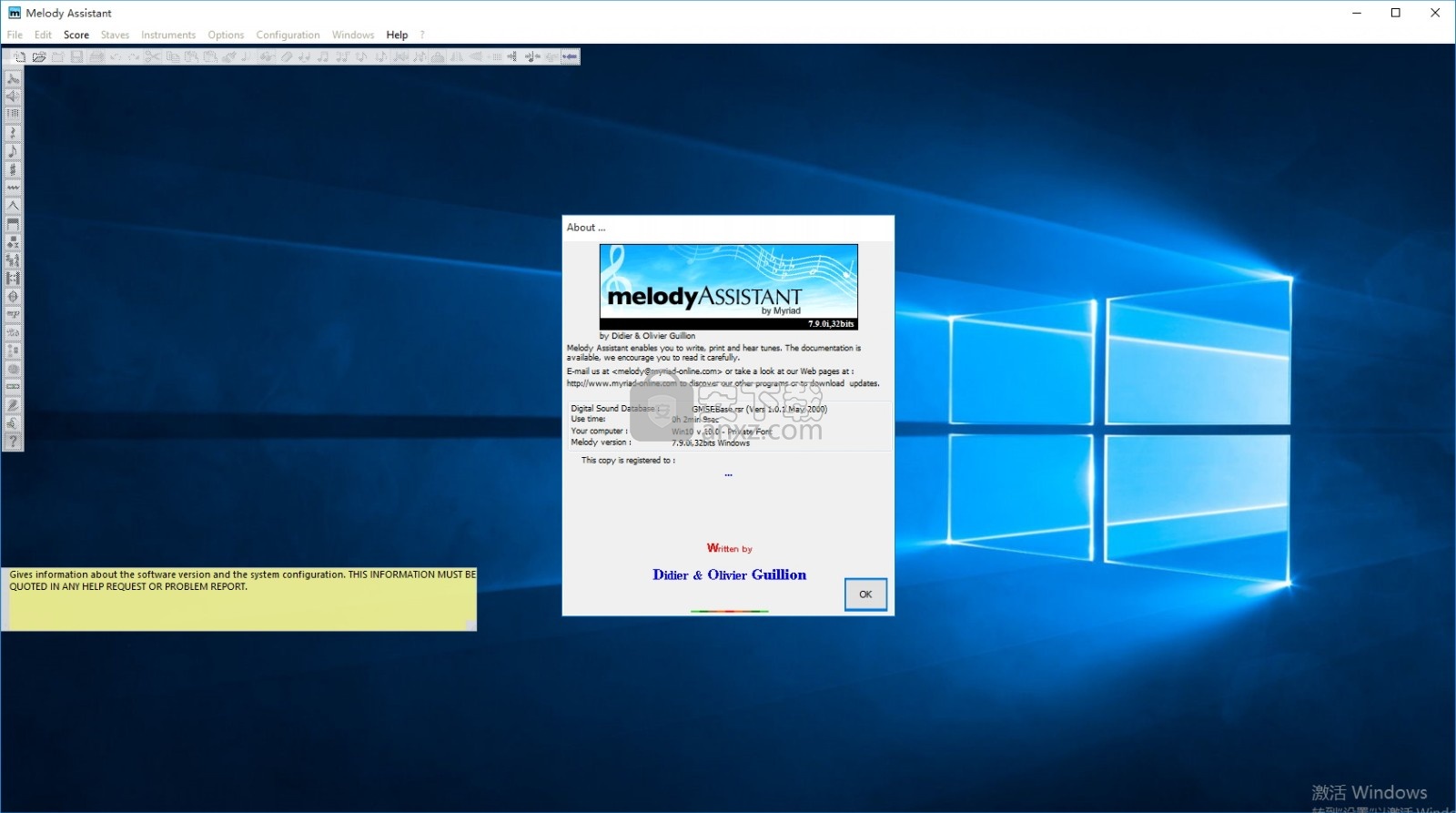The width and height of the screenshot is (1456, 813).
Task: Click the 'Written by' text
Action: (730, 548)
